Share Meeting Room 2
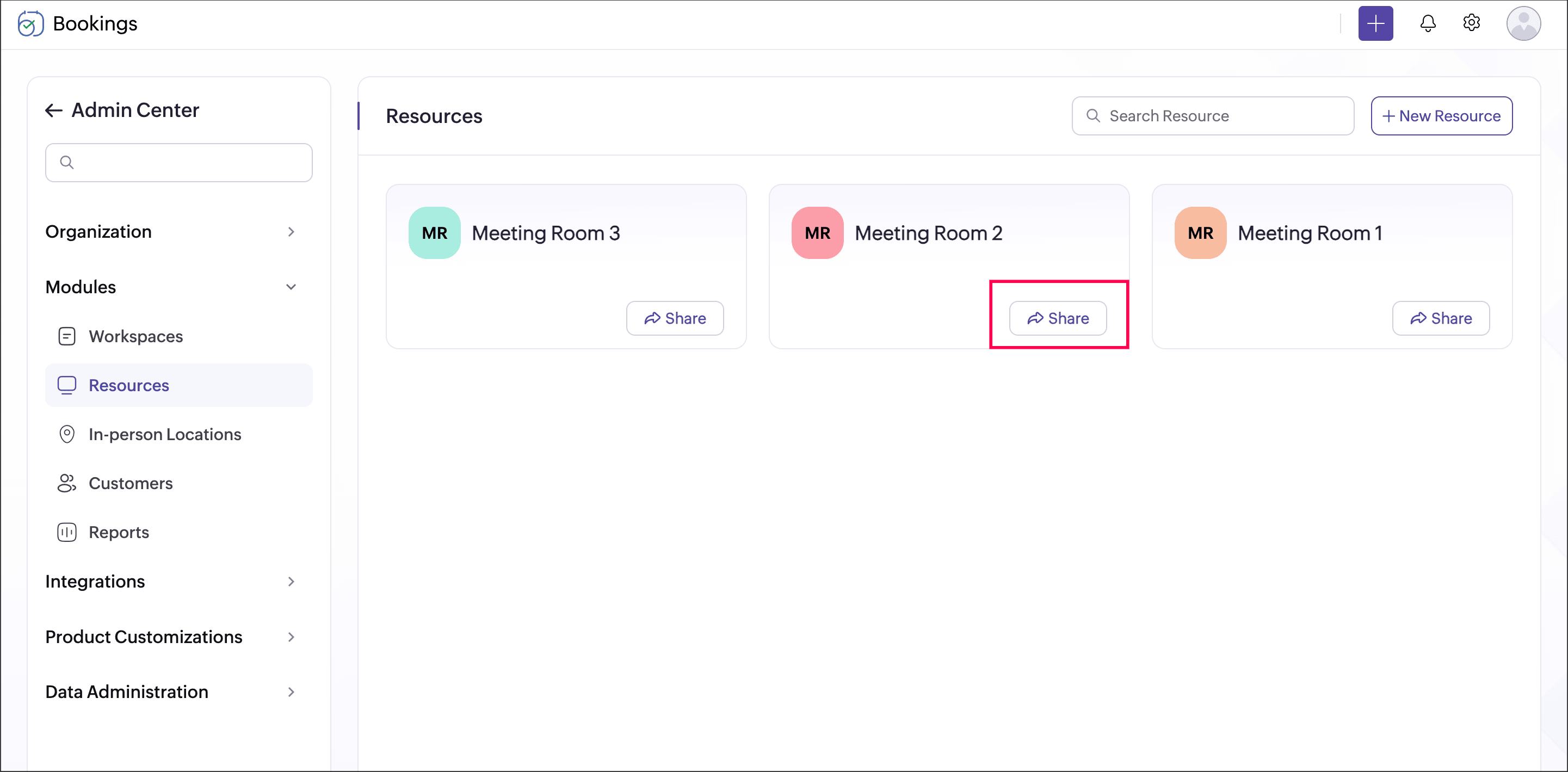1568x772 pixels. (x=1057, y=318)
